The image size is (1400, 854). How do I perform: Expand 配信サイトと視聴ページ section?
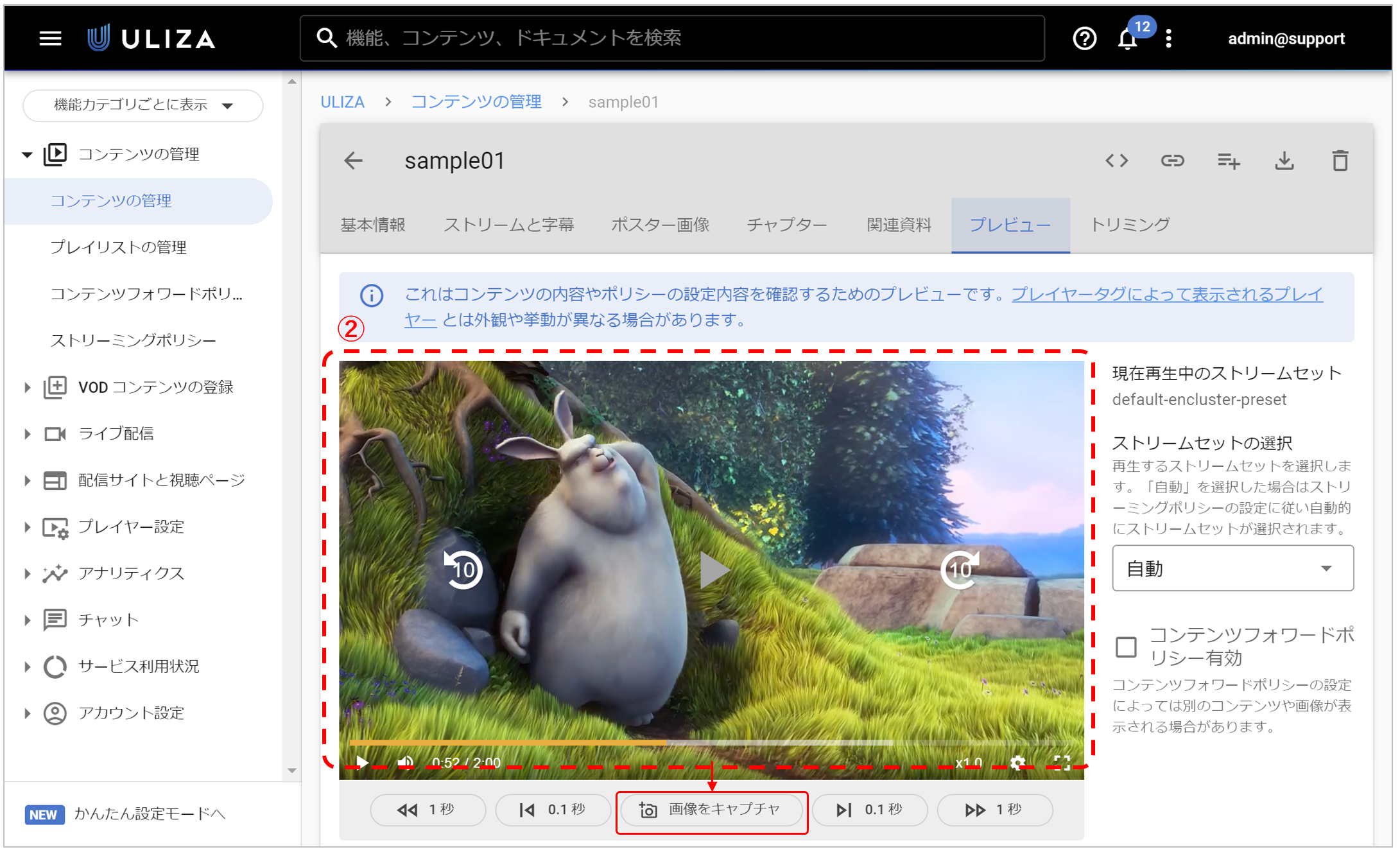[26, 480]
